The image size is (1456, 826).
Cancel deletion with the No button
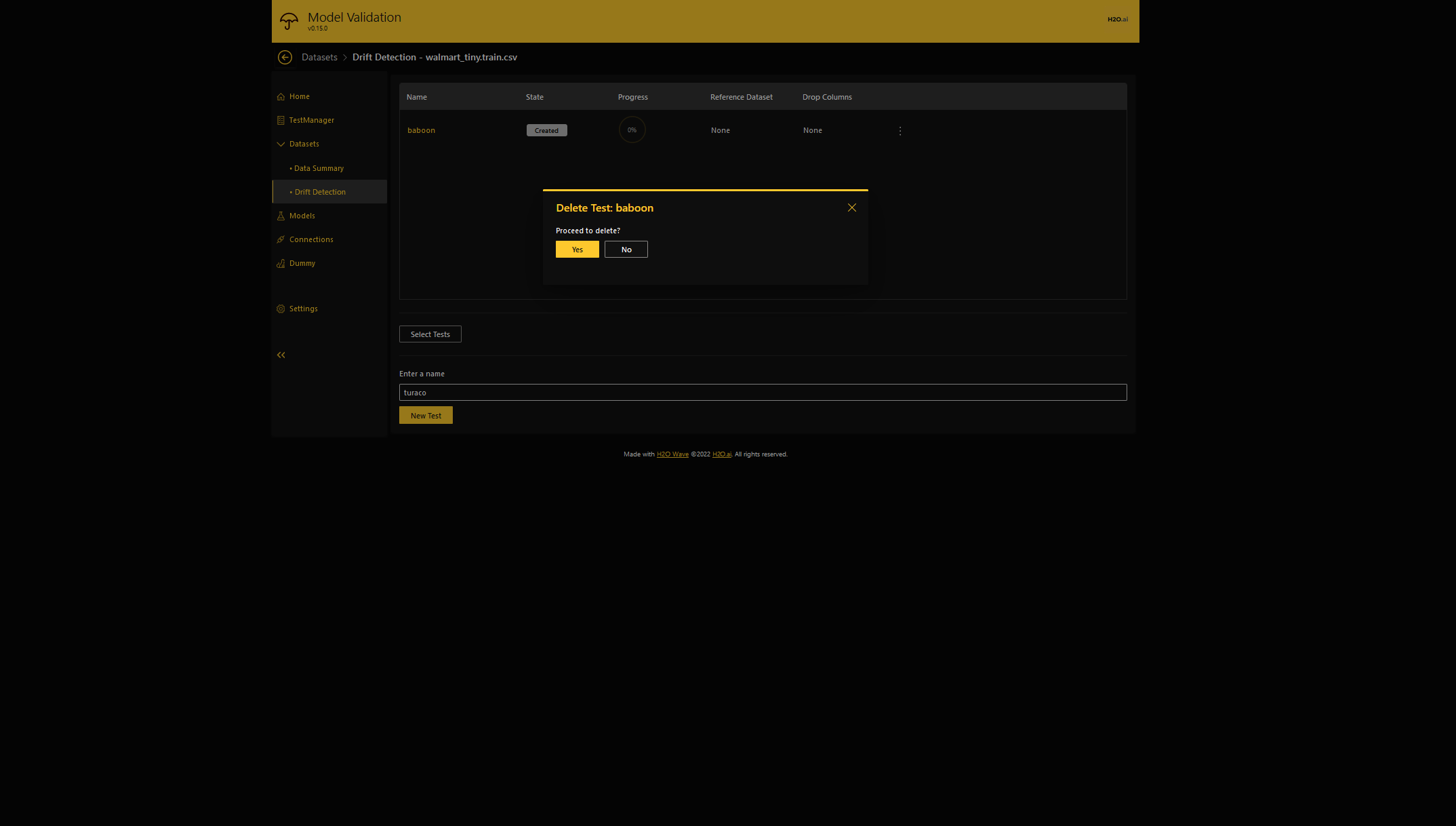pos(626,250)
